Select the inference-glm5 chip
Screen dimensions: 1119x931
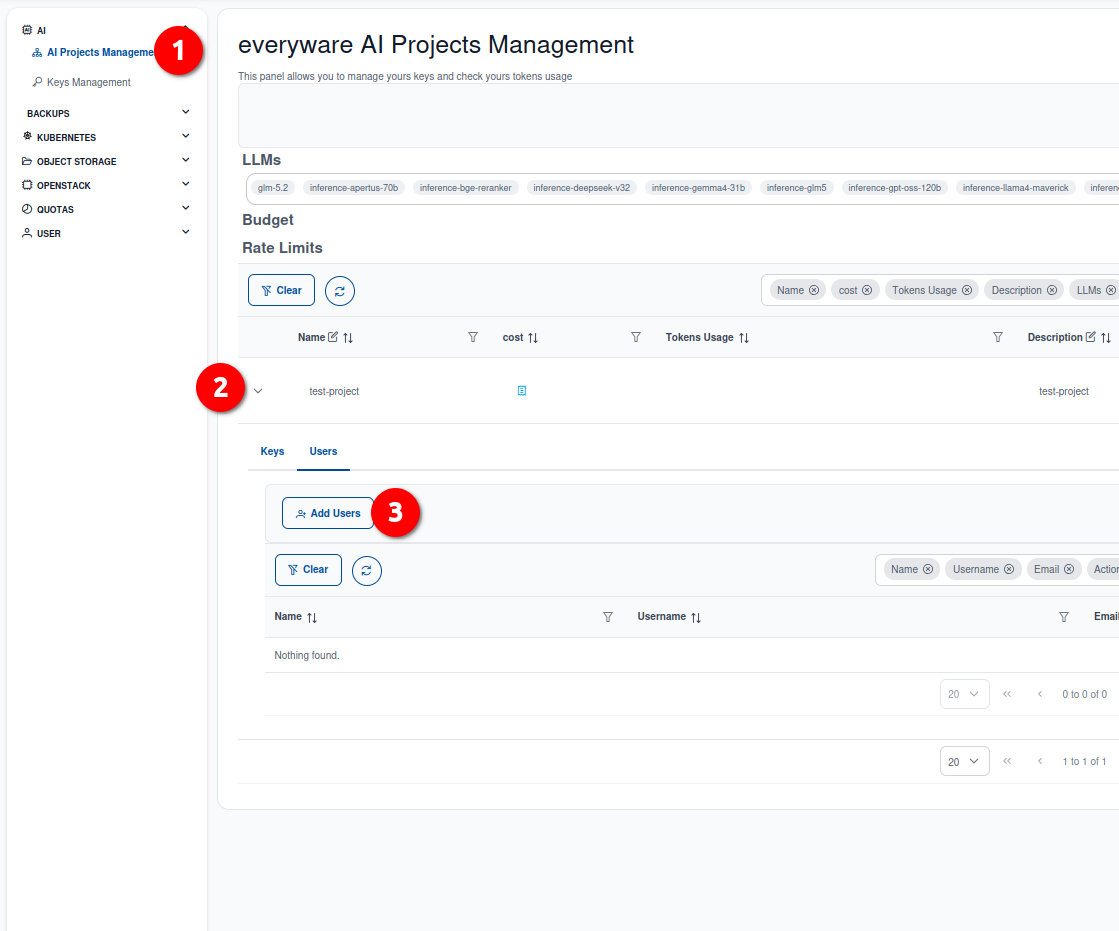(x=796, y=188)
